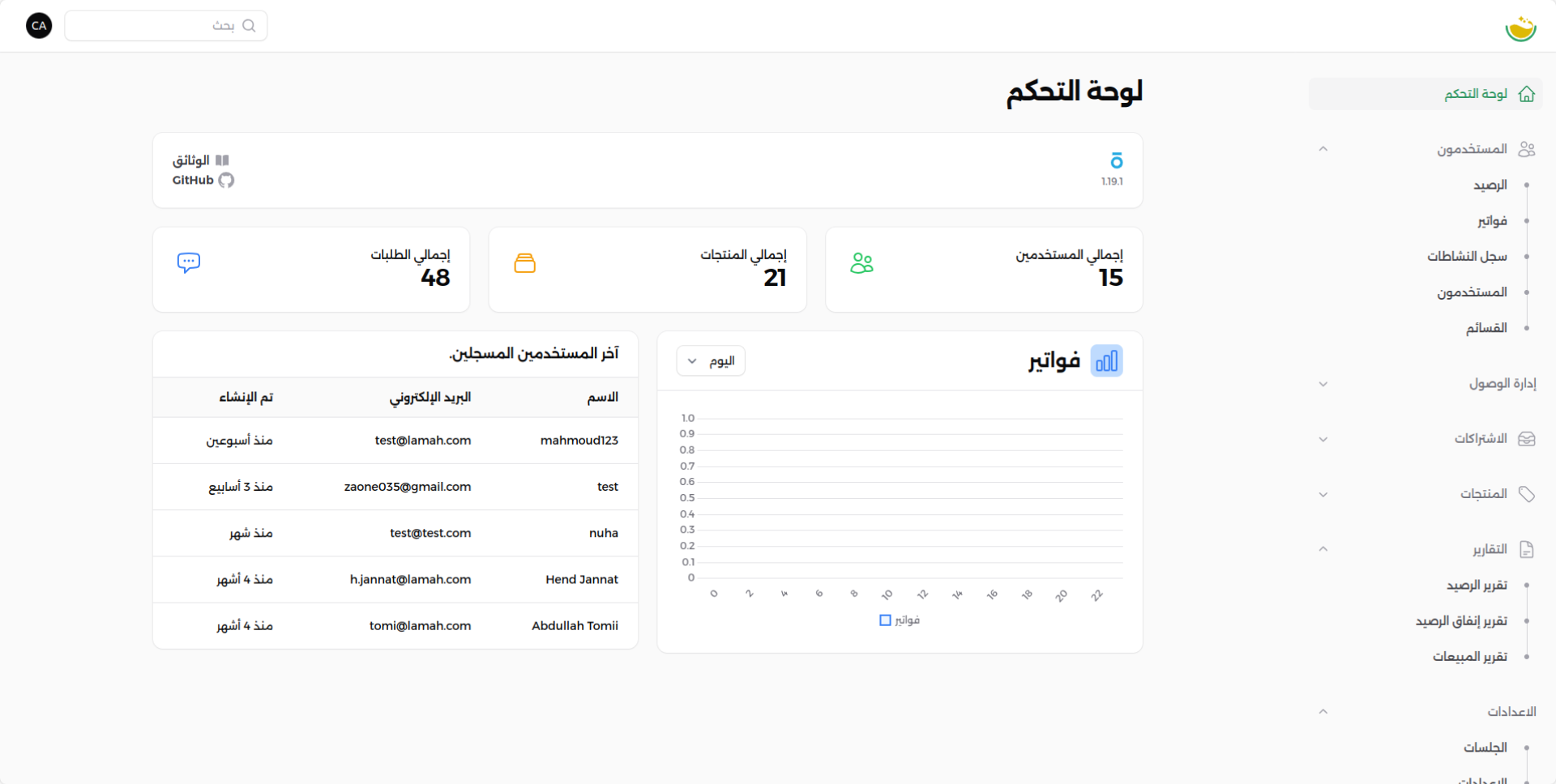
Task: Click the إجمالي المنتجات card
Action: [648, 270]
